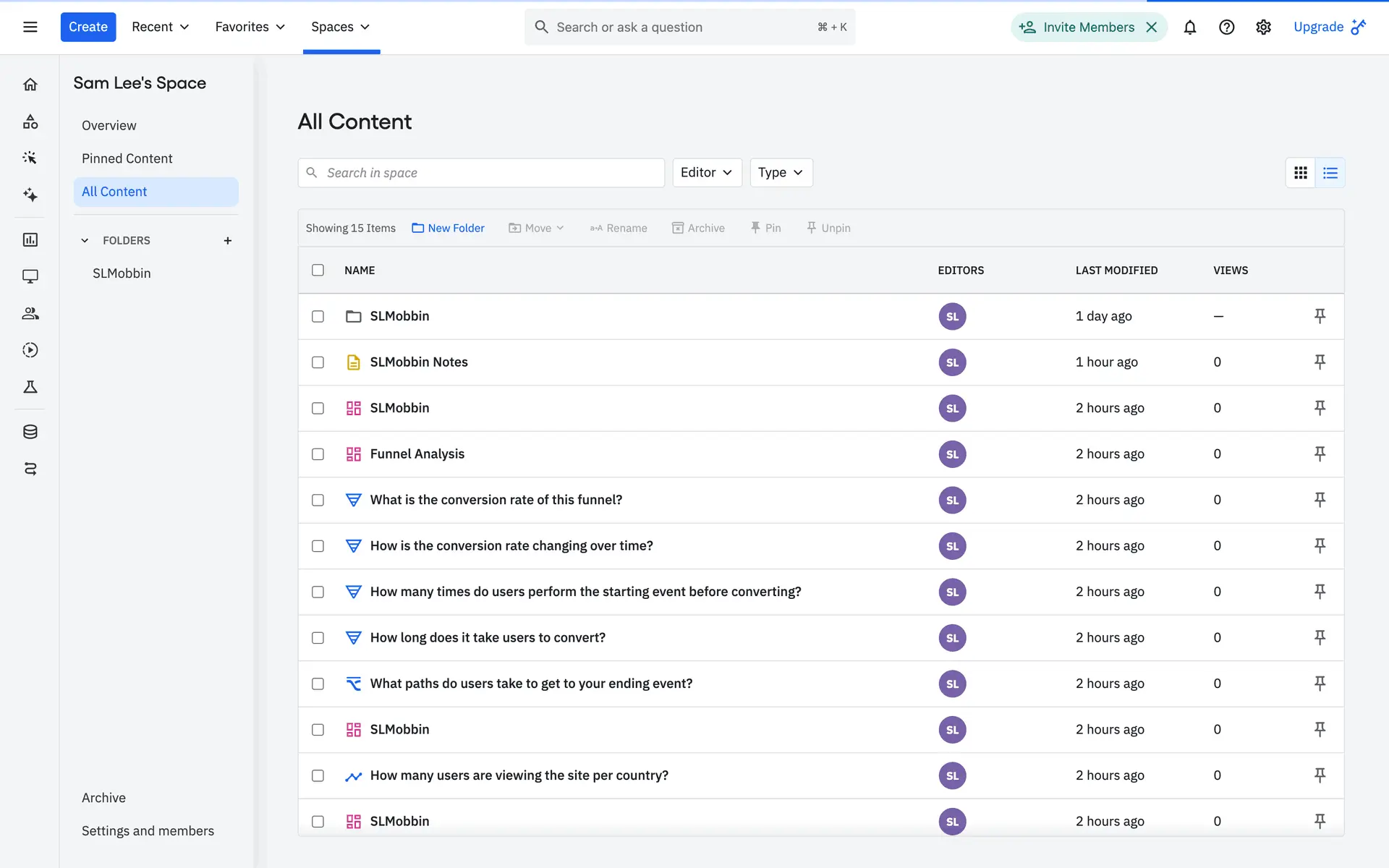Click the home icon in left sidebar

[30, 85]
